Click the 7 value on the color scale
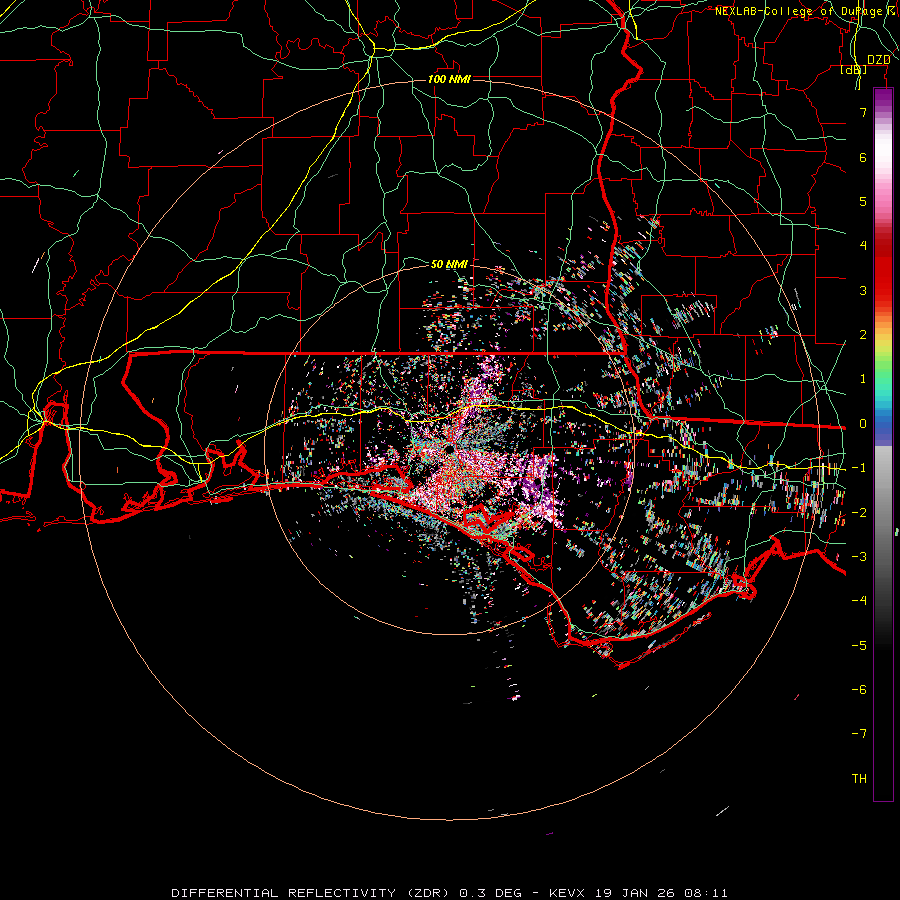Image resolution: width=900 pixels, height=900 pixels. click(863, 112)
